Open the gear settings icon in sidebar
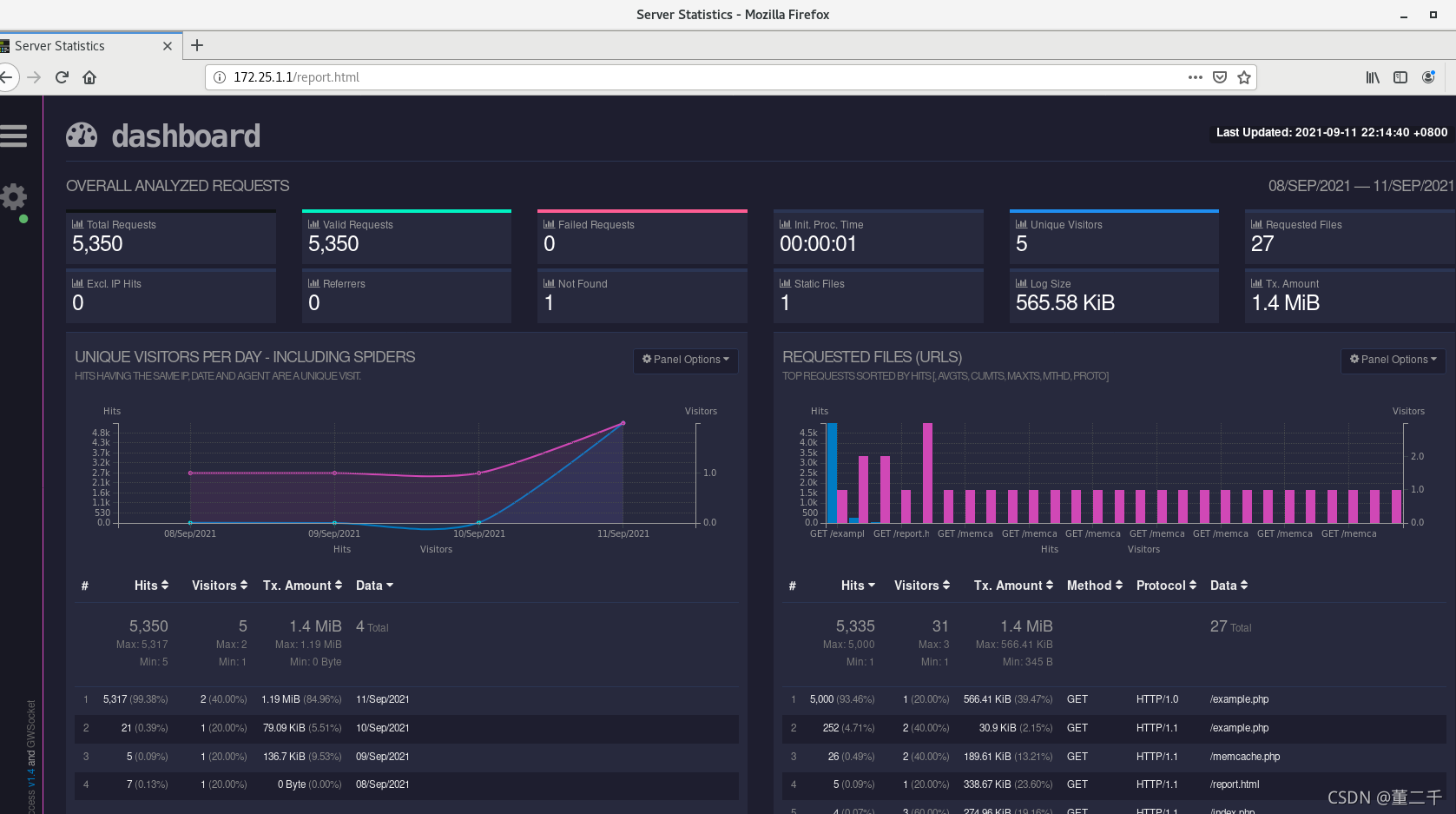Image resolution: width=1456 pixels, height=814 pixels. tap(13, 196)
